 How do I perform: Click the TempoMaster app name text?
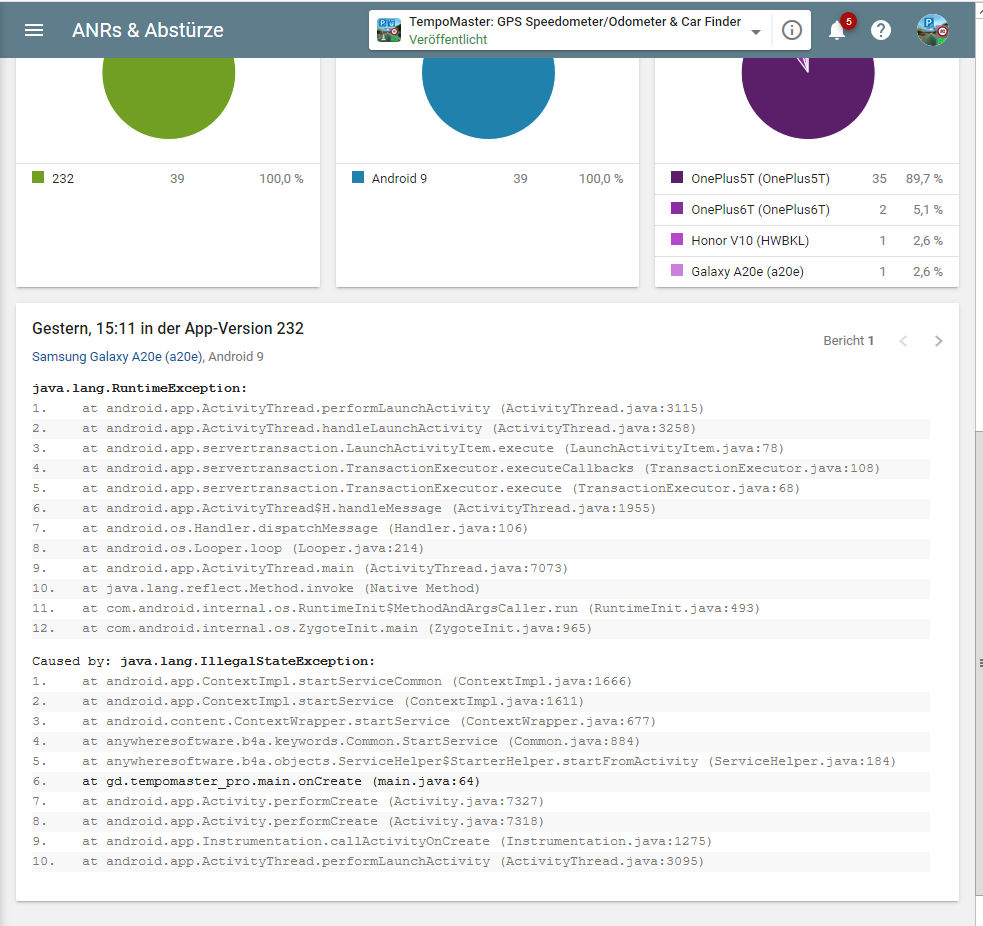pos(575,21)
